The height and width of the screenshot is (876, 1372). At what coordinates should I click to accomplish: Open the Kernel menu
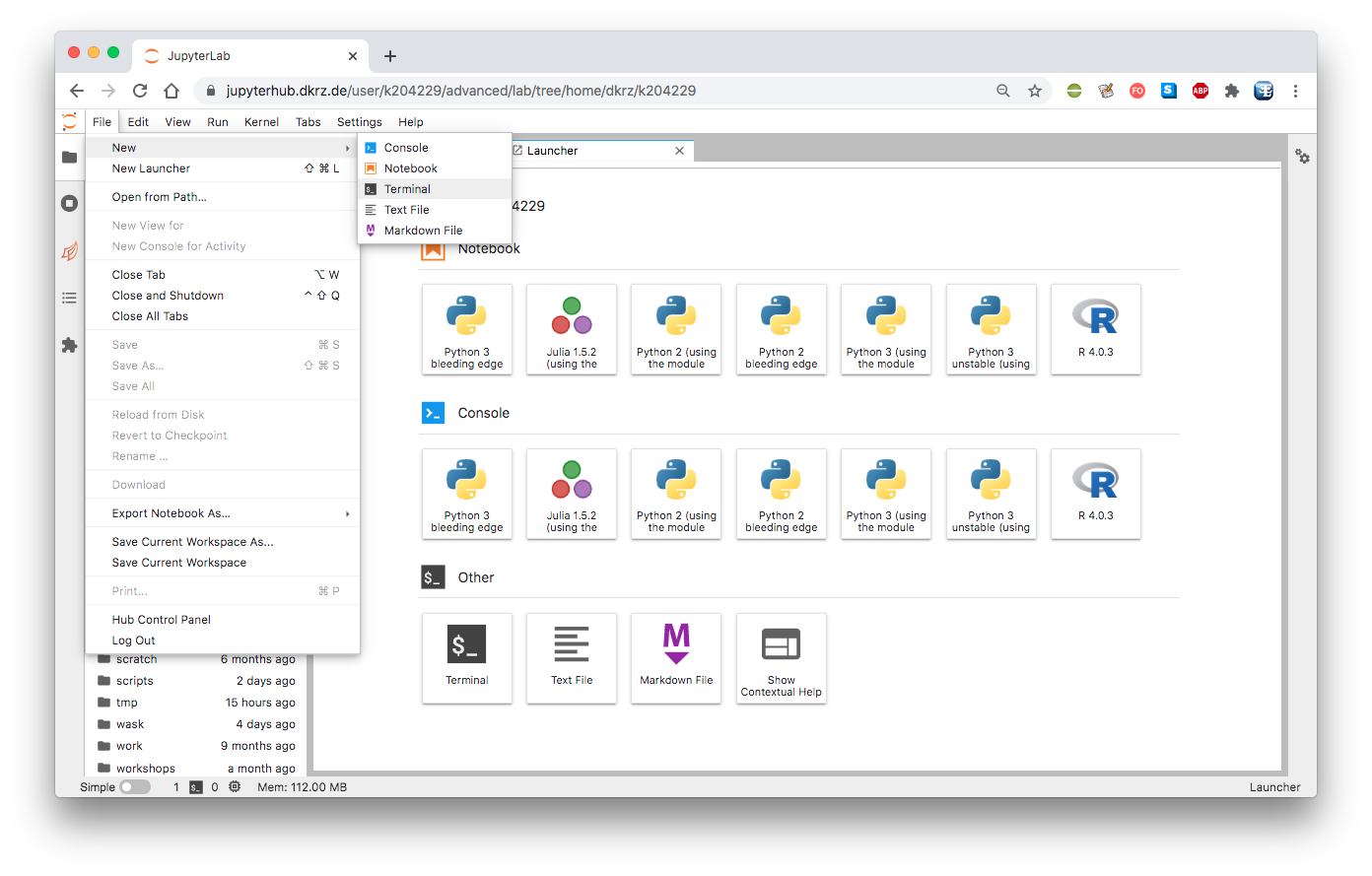(x=261, y=122)
